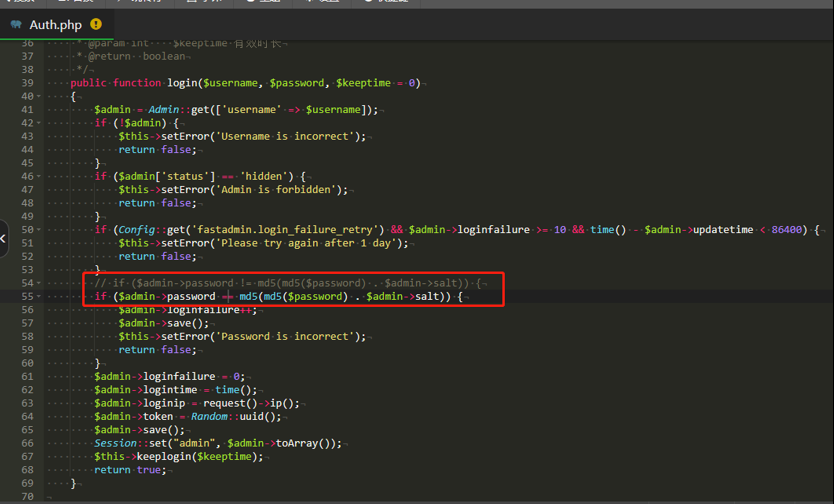Expand the collapsed left sidebar chevron
Viewport: 834px width, 504px height.
coord(4,238)
